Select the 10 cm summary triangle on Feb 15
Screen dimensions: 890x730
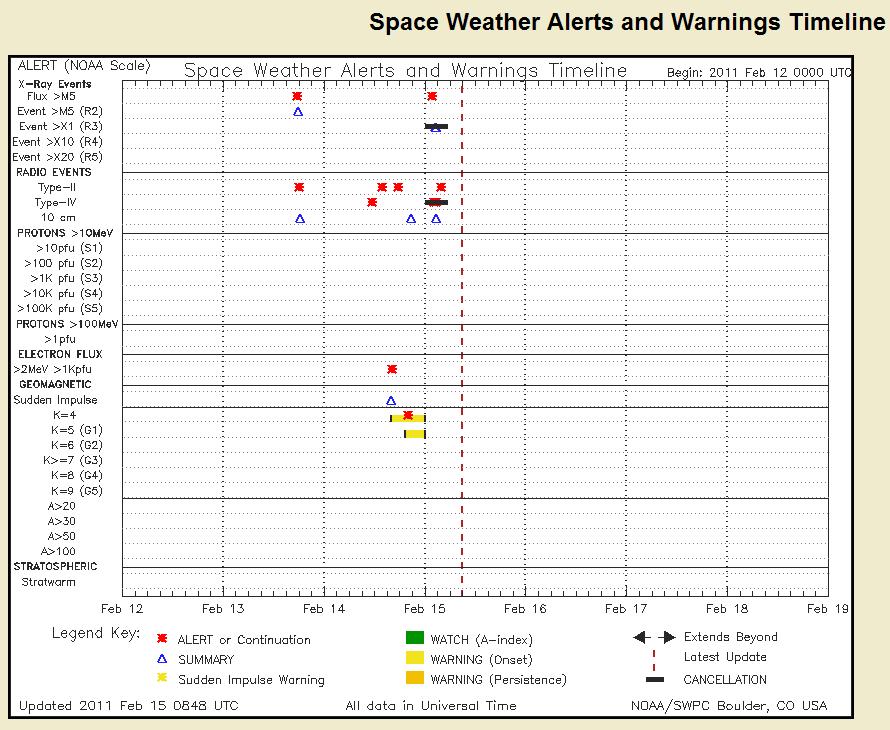coord(436,219)
